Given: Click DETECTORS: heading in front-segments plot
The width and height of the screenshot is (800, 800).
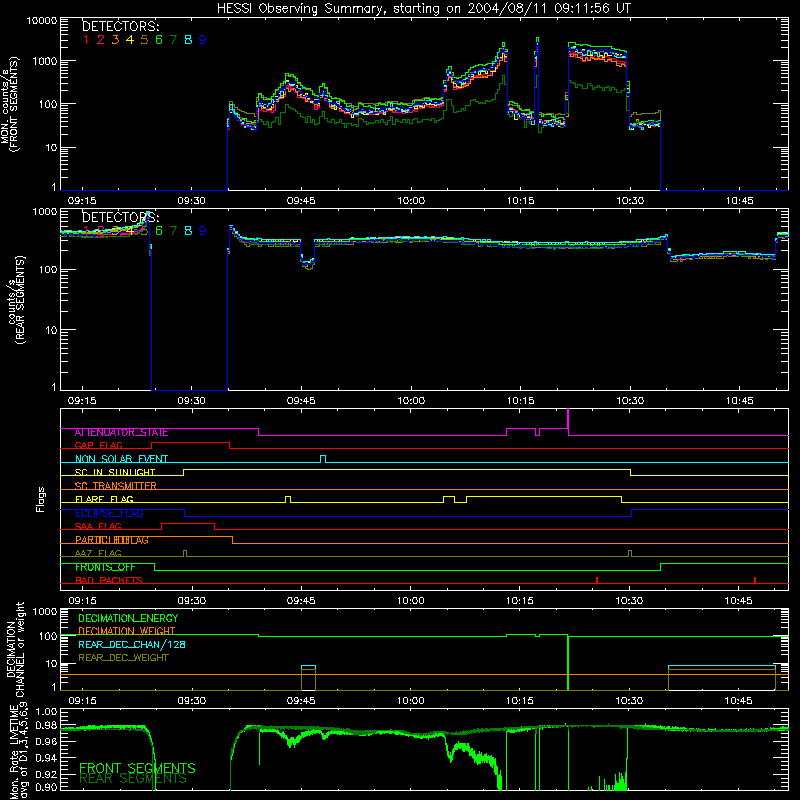Looking at the screenshot, I should pyautogui.click(x=120, y=26).
